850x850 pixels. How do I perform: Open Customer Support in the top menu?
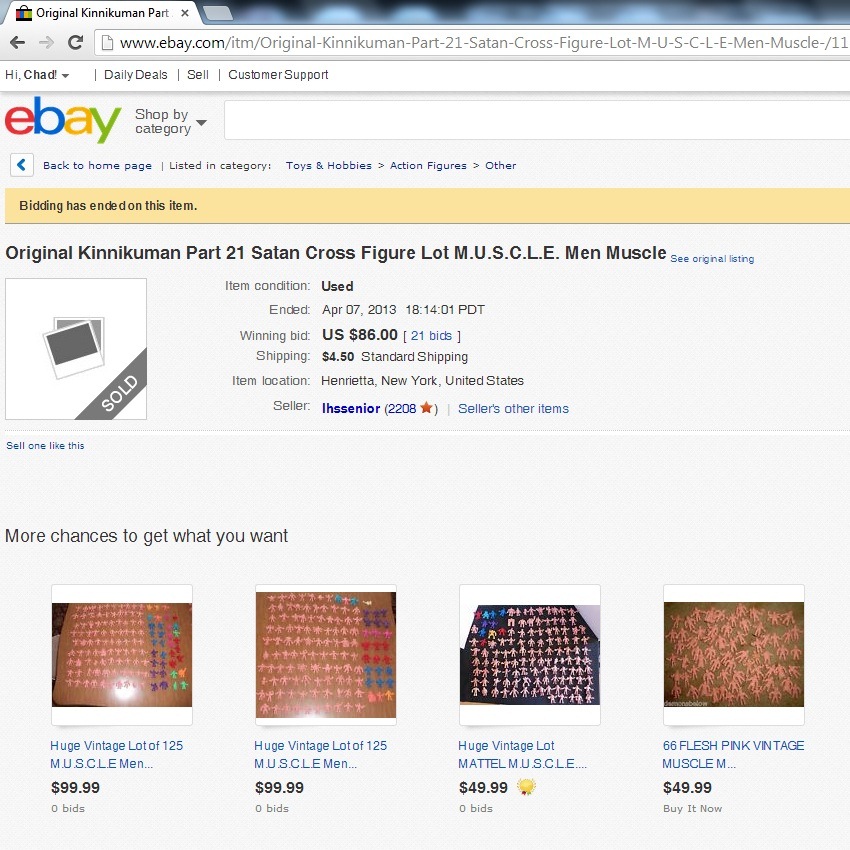[278, 75]
